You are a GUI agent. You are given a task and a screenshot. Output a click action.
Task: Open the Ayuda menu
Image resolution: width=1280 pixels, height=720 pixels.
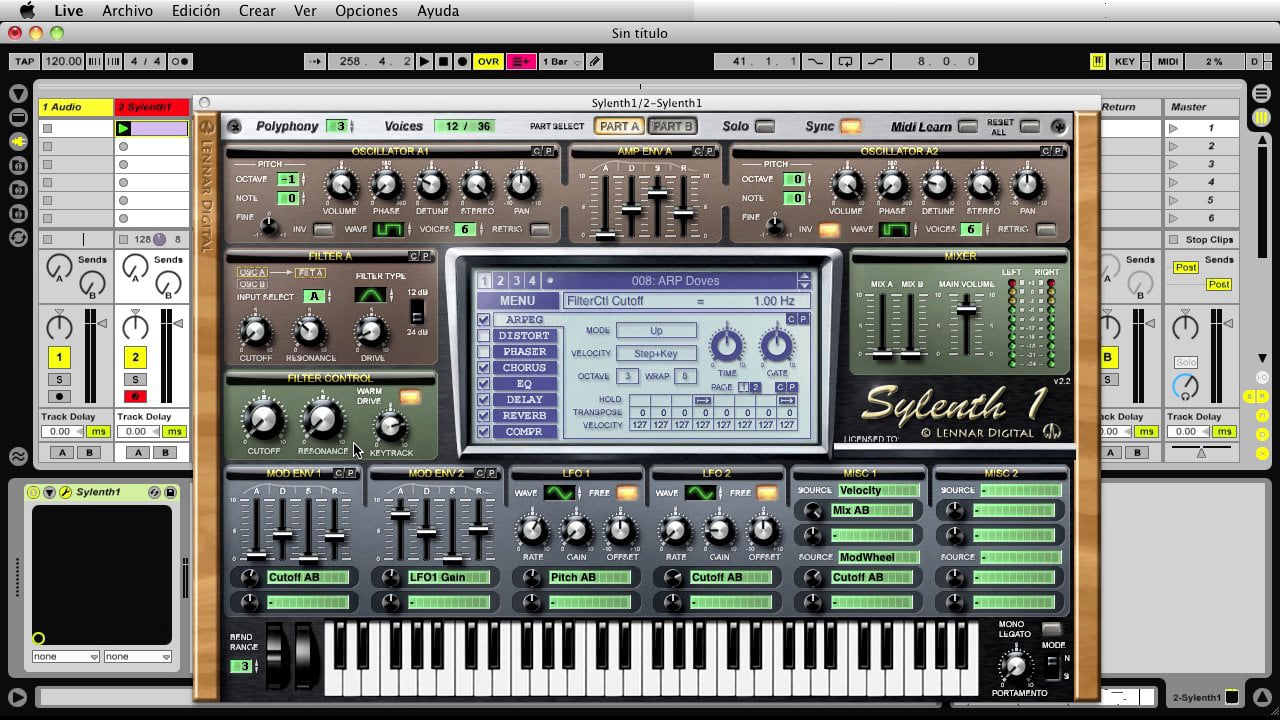[x=438, y=11]
